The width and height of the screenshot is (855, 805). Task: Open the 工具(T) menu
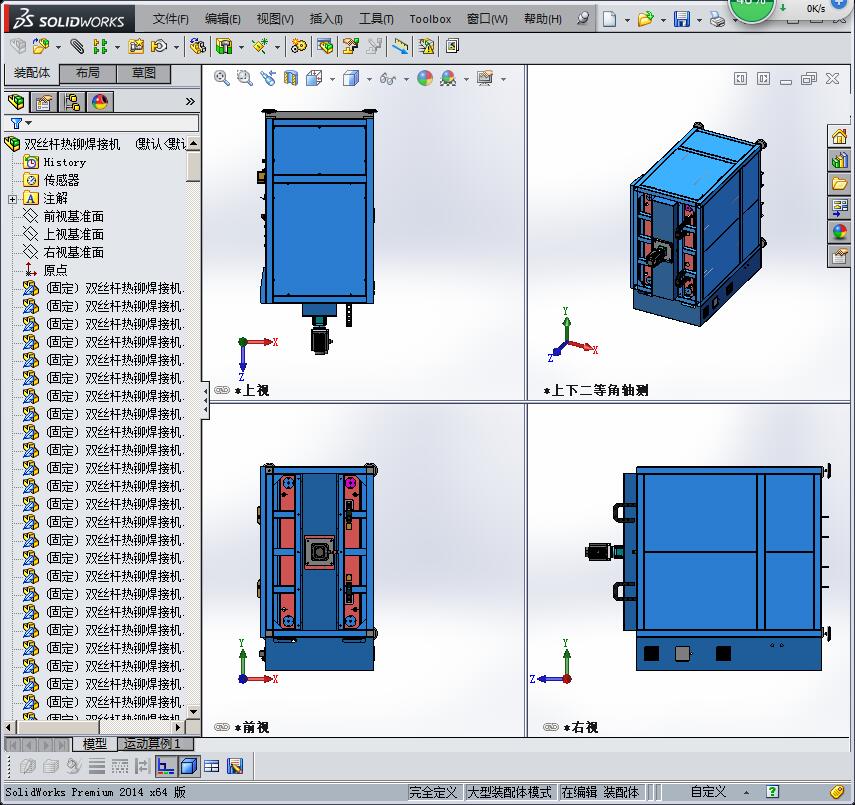[x=376, y=19]
